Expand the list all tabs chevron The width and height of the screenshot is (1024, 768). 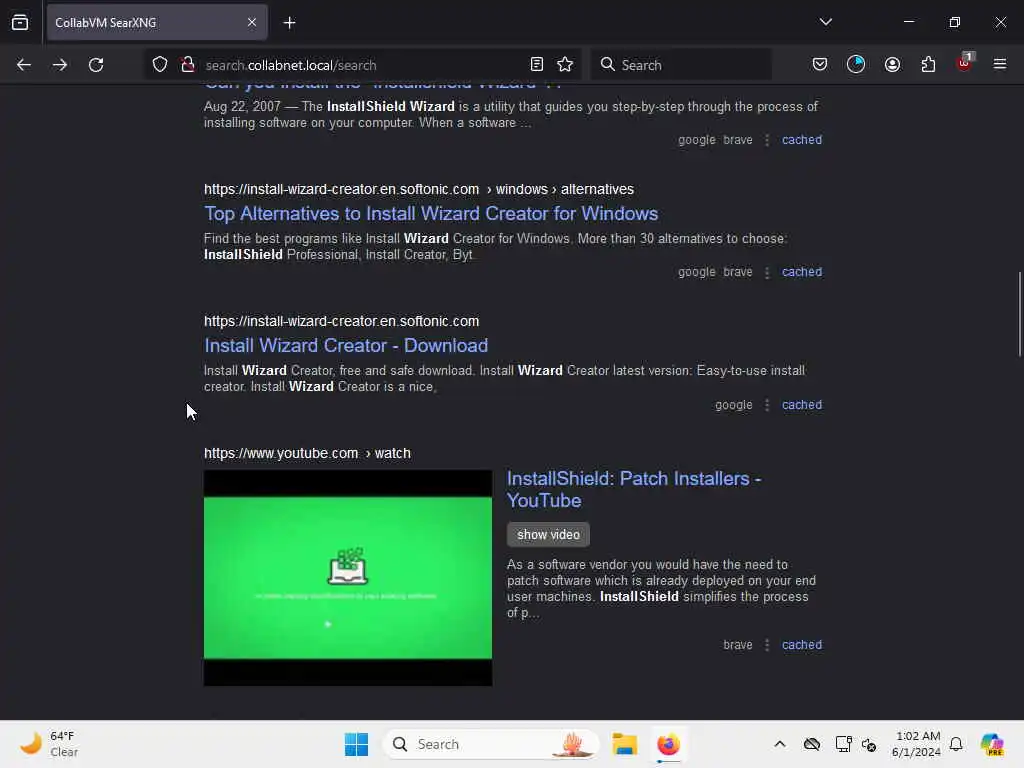point(825,22)
